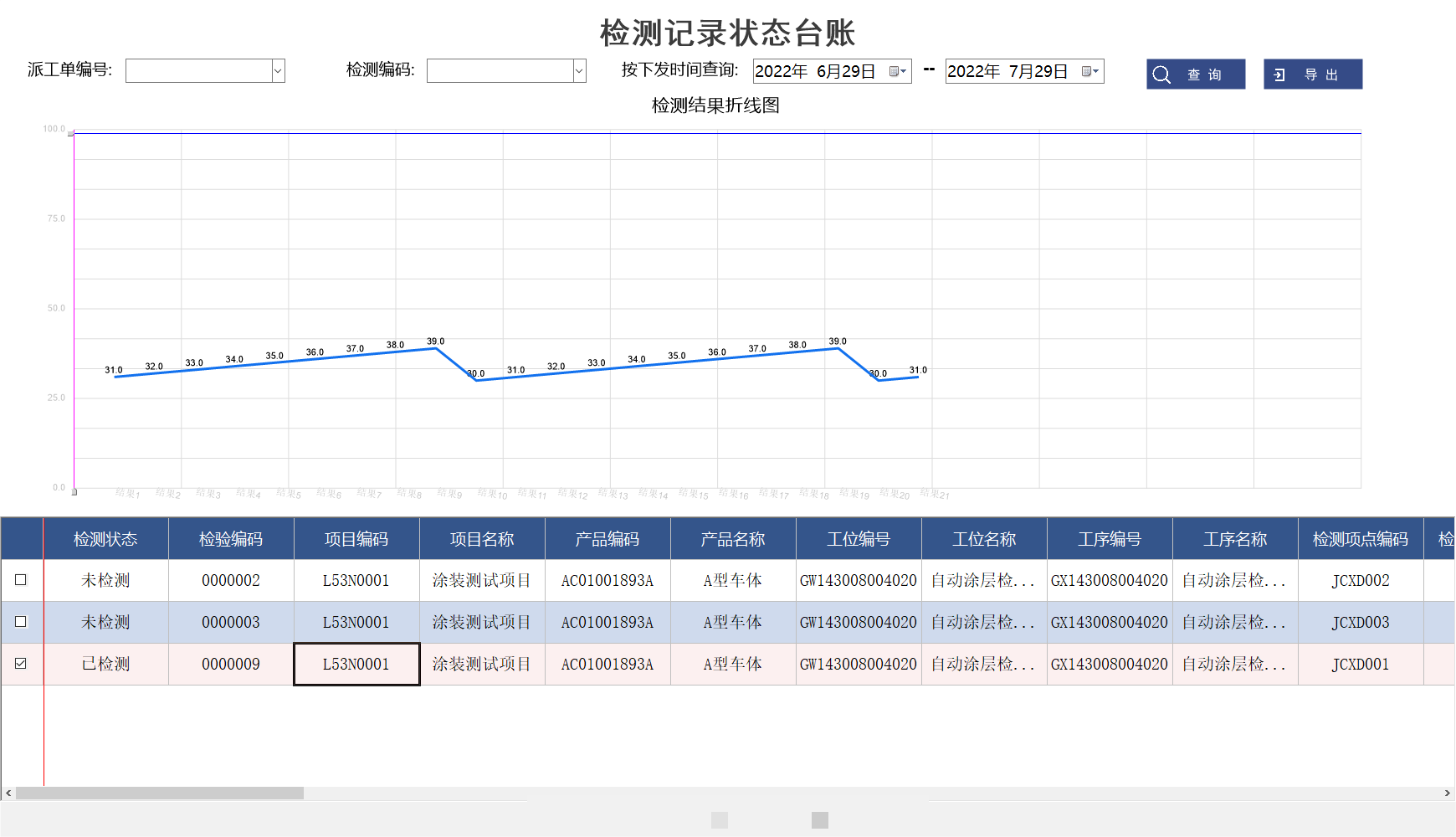The width and height of the screenshot is (1456, 837).
Task: Click GW143008004020 cell in row 0000002
Action: point(859,580)
